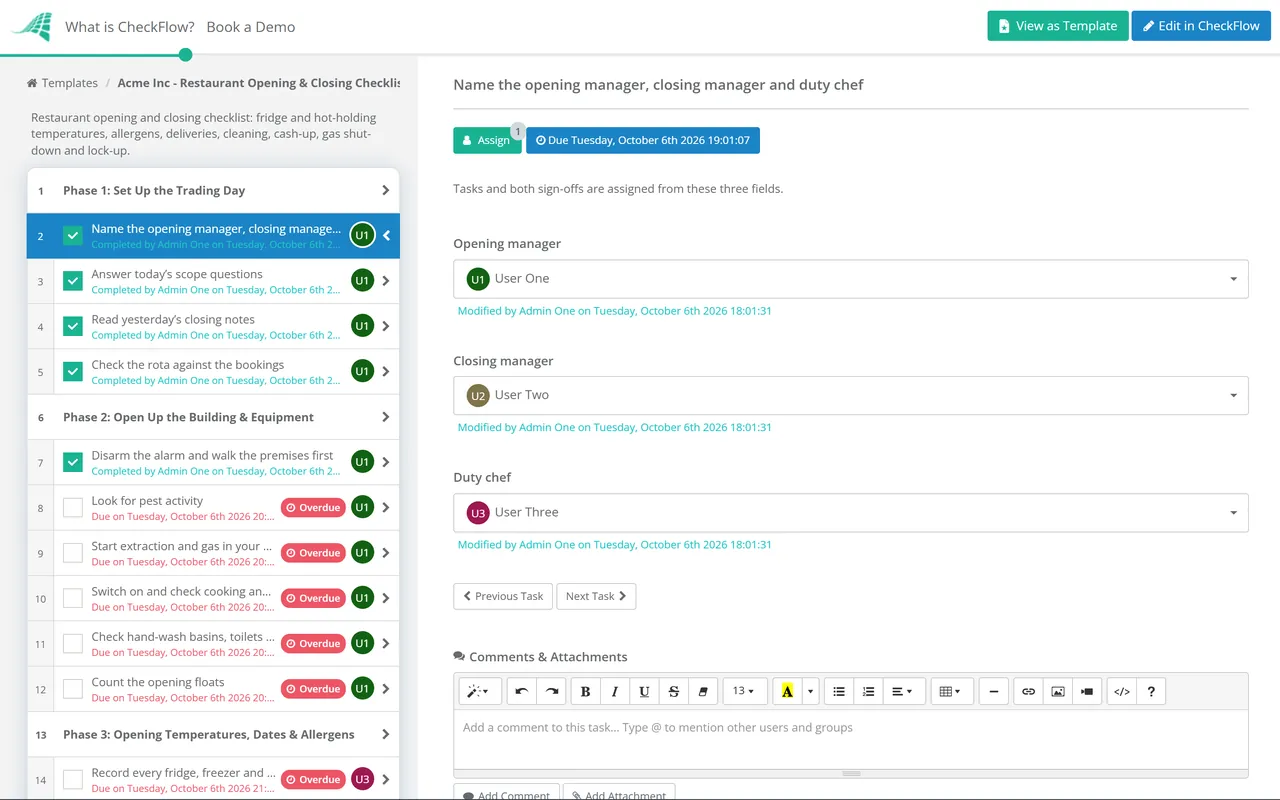Toggle bold formatting
Image resolution: width=1280 pixels, height=800 pixels.
(x=585, y=691)
